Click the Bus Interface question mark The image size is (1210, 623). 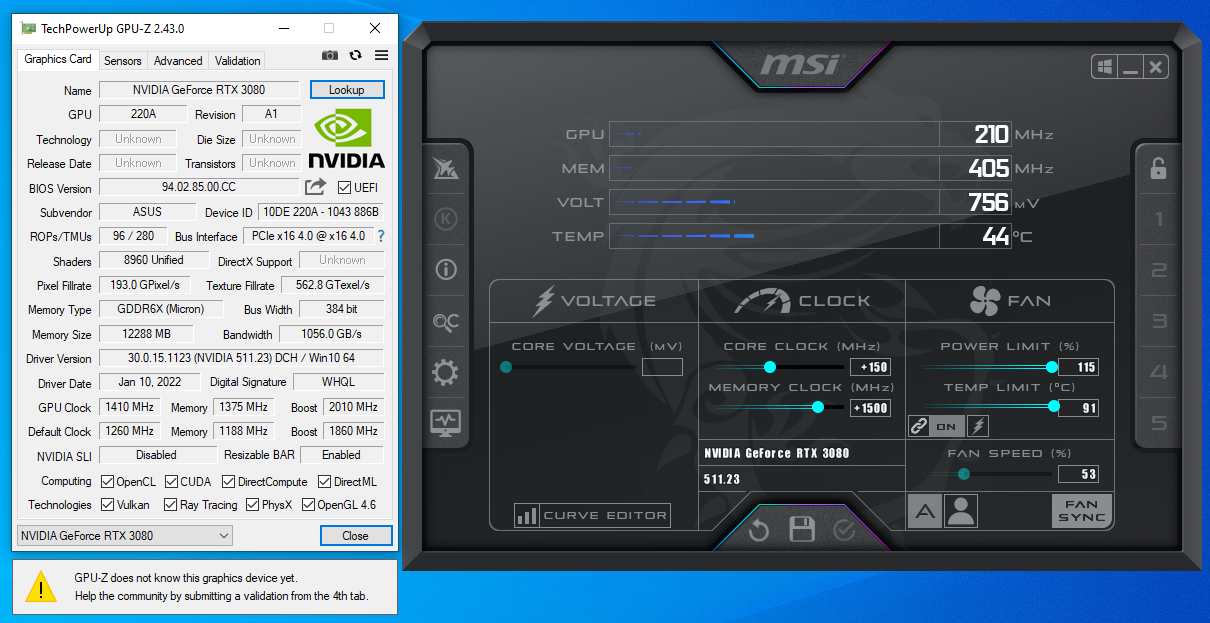click(380, 236)
